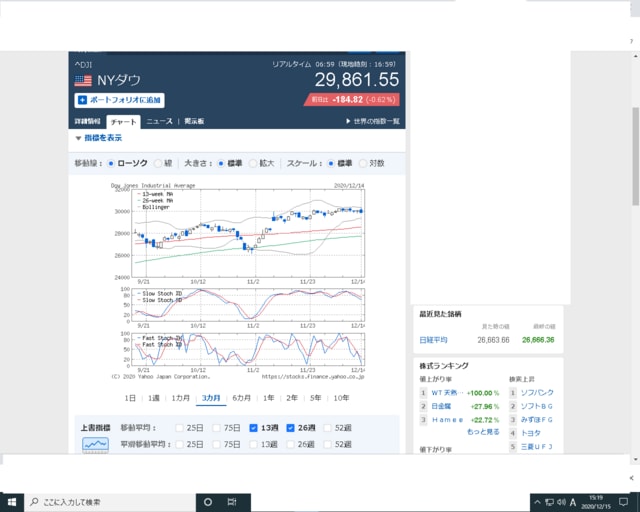Switch to 詳細情報 tab
This screenshot has width=640, height=512.
[x=87, y=121]
